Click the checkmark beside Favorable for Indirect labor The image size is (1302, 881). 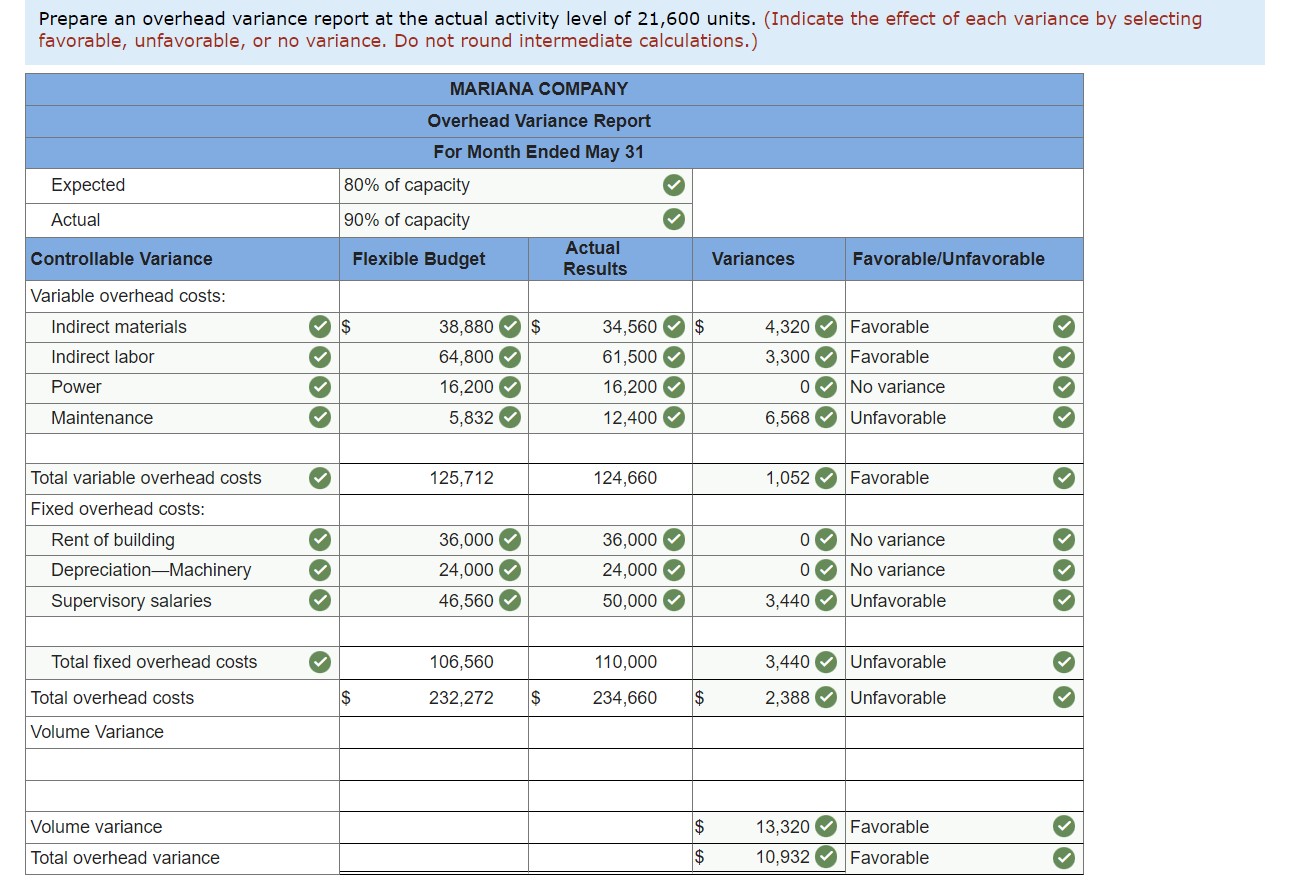[1063, 357]
